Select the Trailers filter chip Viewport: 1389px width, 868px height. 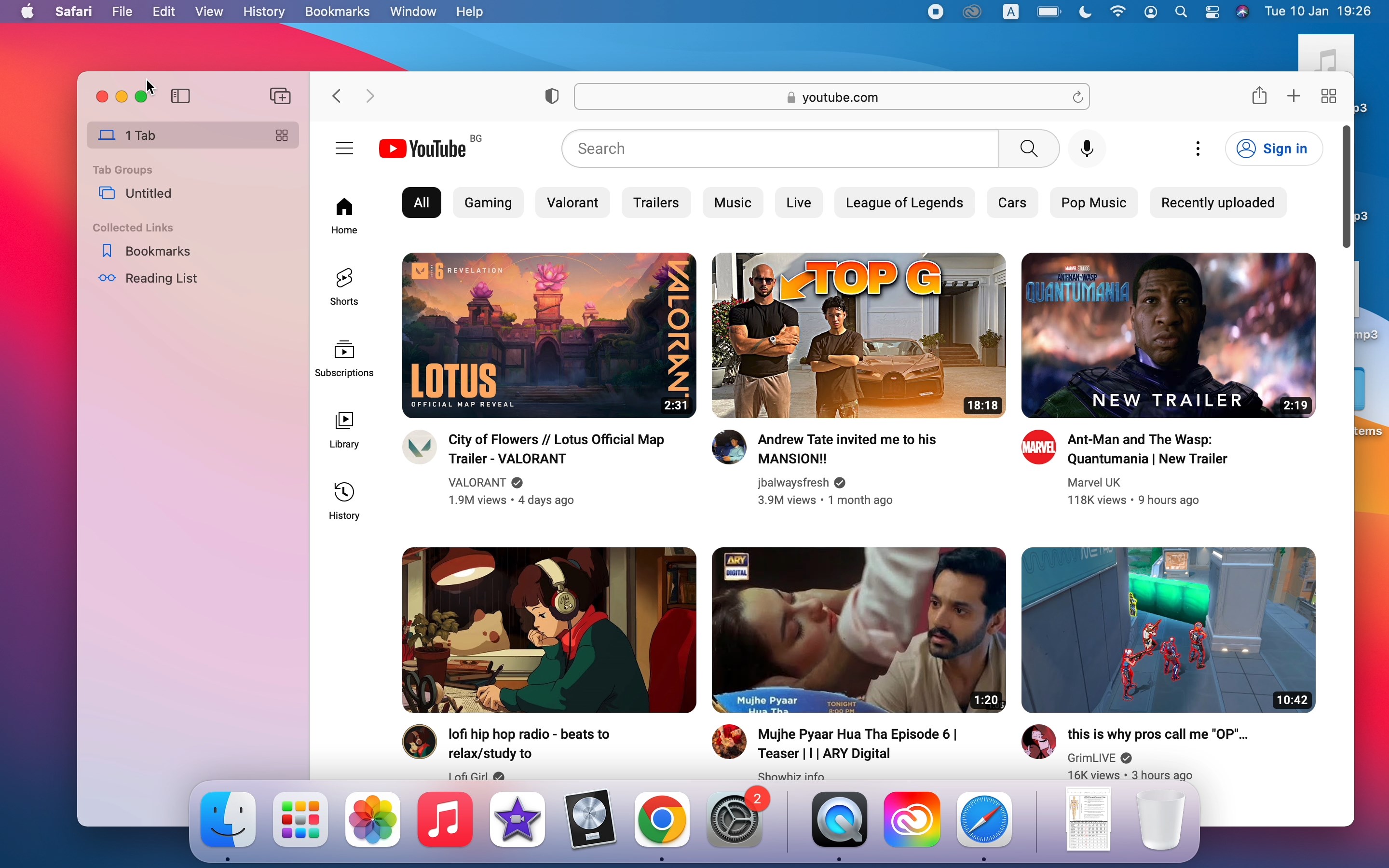coord(656,203)
